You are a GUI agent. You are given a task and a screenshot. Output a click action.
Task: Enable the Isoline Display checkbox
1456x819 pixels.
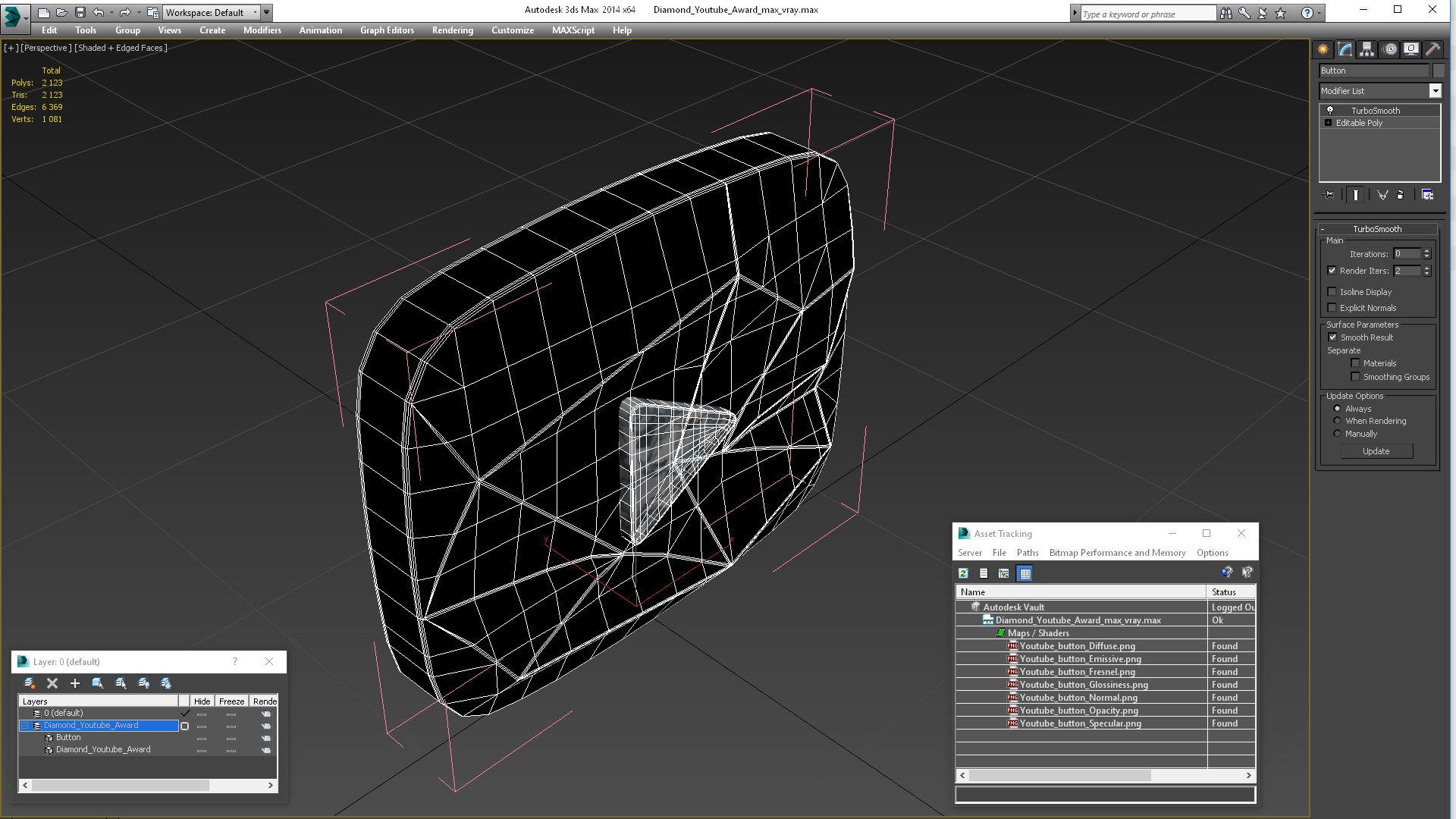(x=1332, y=292)
